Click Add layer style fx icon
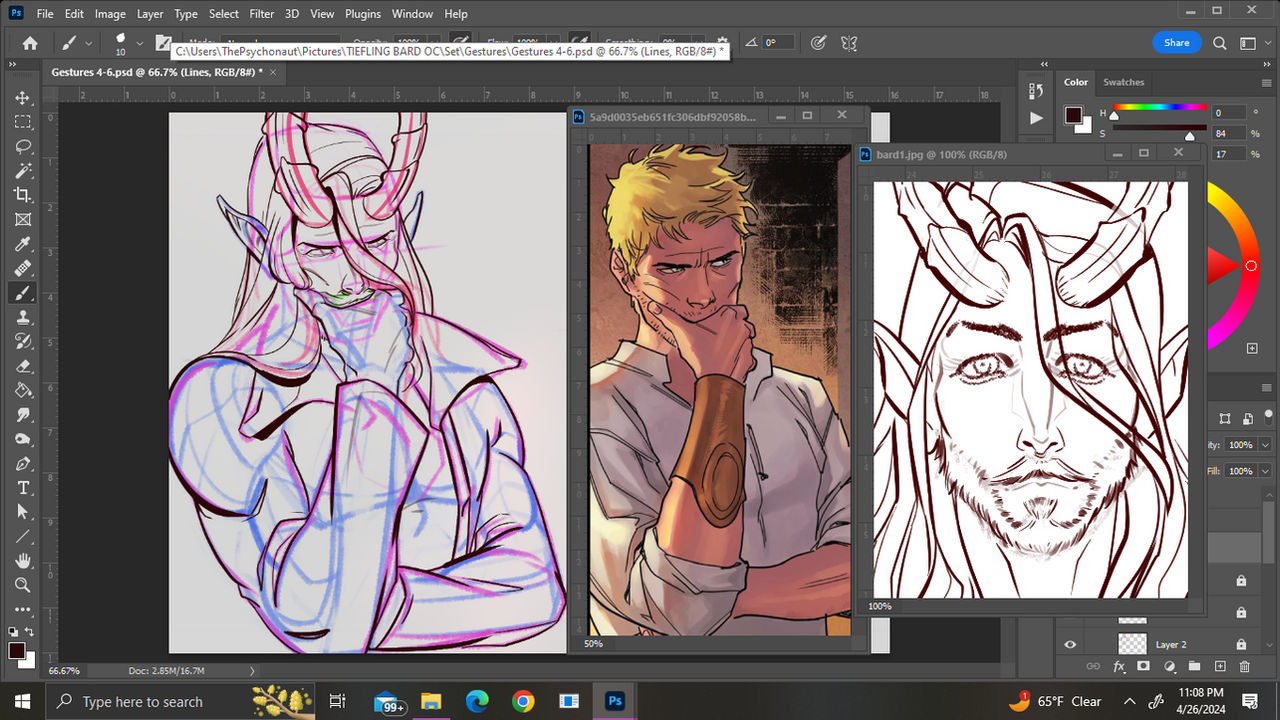 point(1118,666)
